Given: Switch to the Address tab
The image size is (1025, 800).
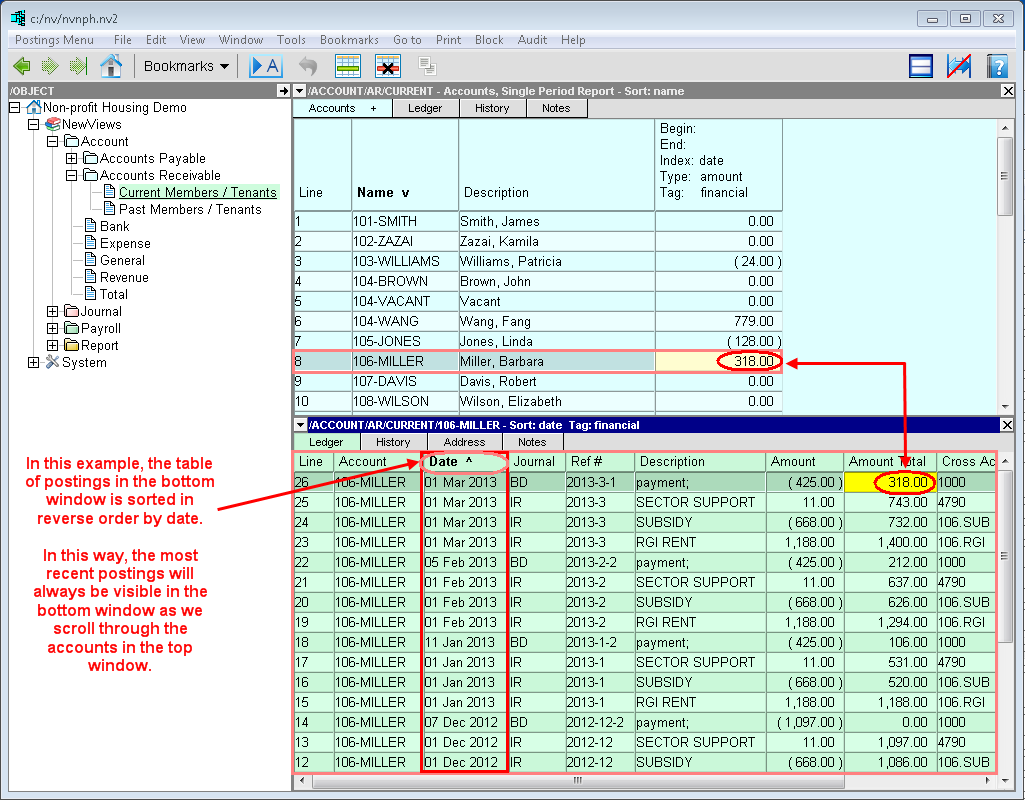Looking at the screenshot, I should 464,442.
